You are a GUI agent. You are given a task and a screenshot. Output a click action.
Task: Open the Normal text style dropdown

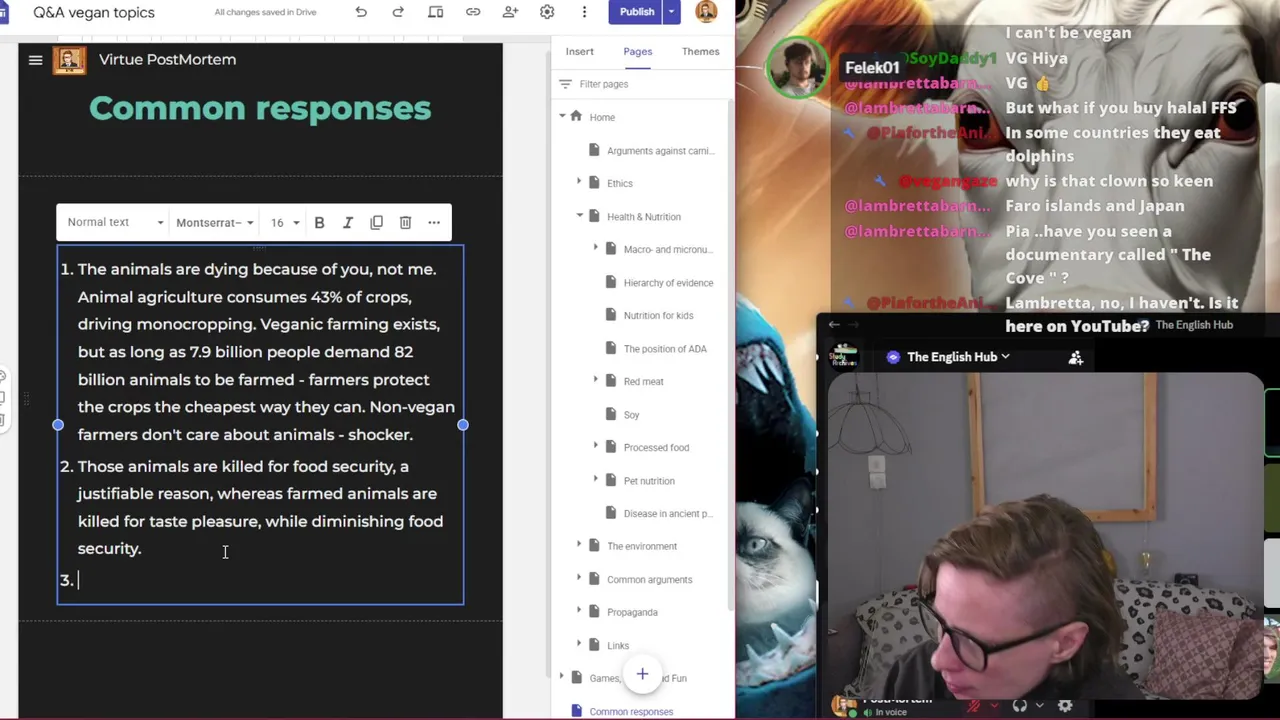(x=115, y=222)
